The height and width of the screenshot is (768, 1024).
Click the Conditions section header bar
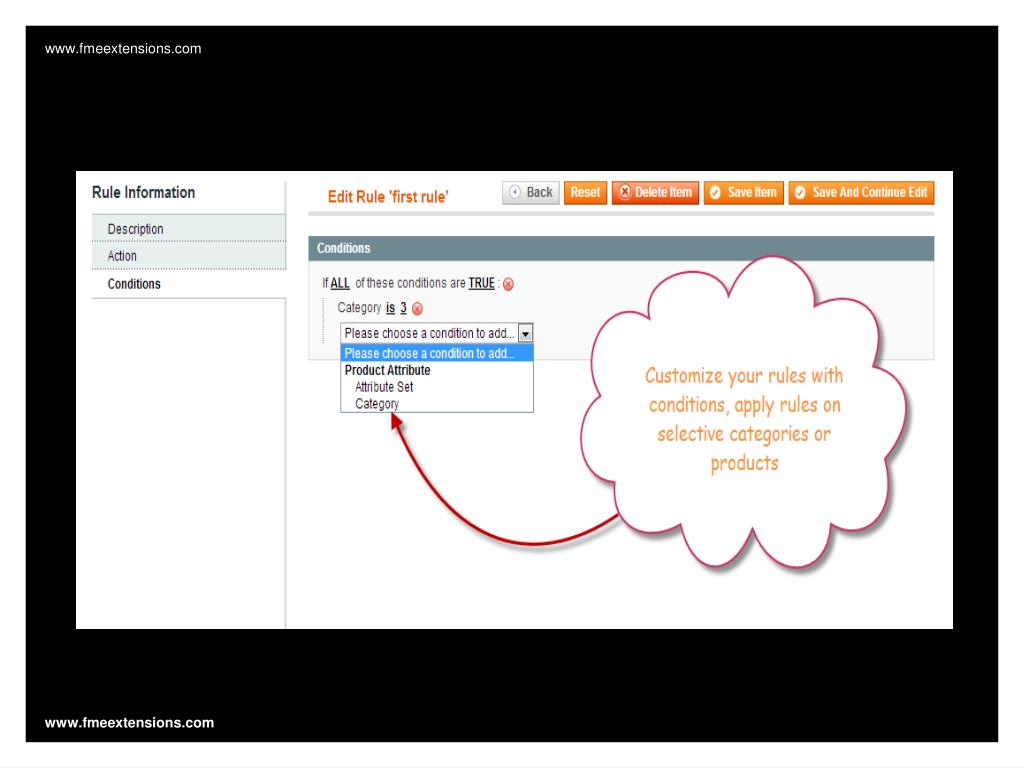[621, 248]
